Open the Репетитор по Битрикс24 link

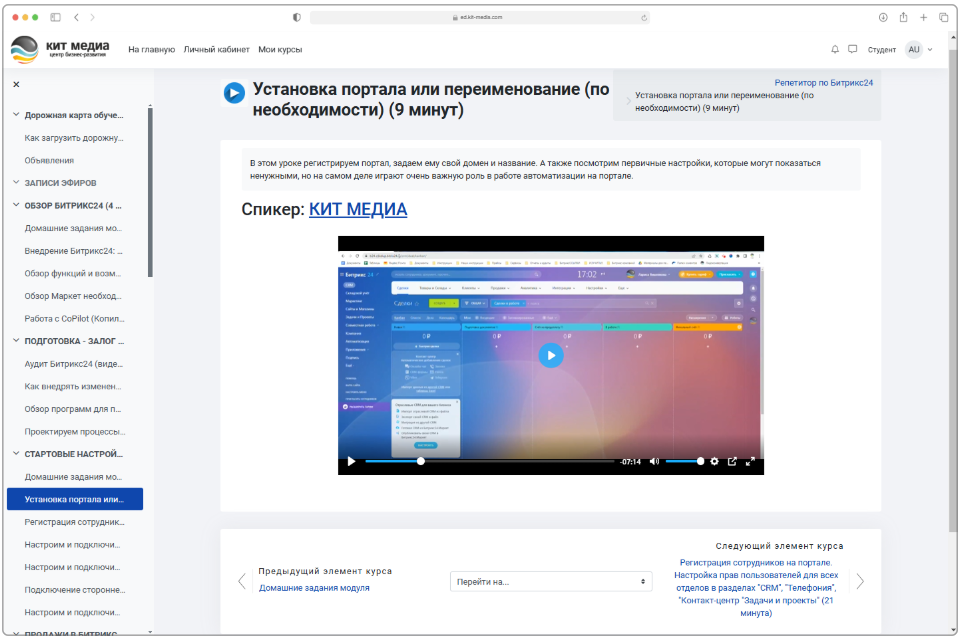click(x=823, y=83)
